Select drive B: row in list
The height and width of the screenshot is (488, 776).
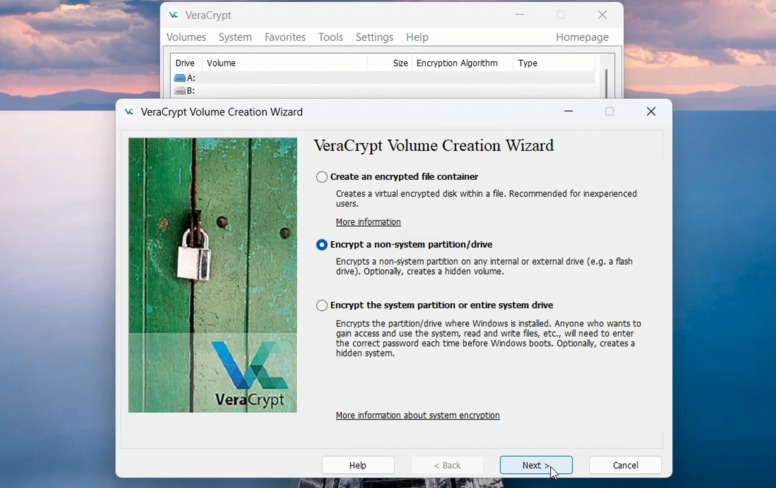(384, 91)
